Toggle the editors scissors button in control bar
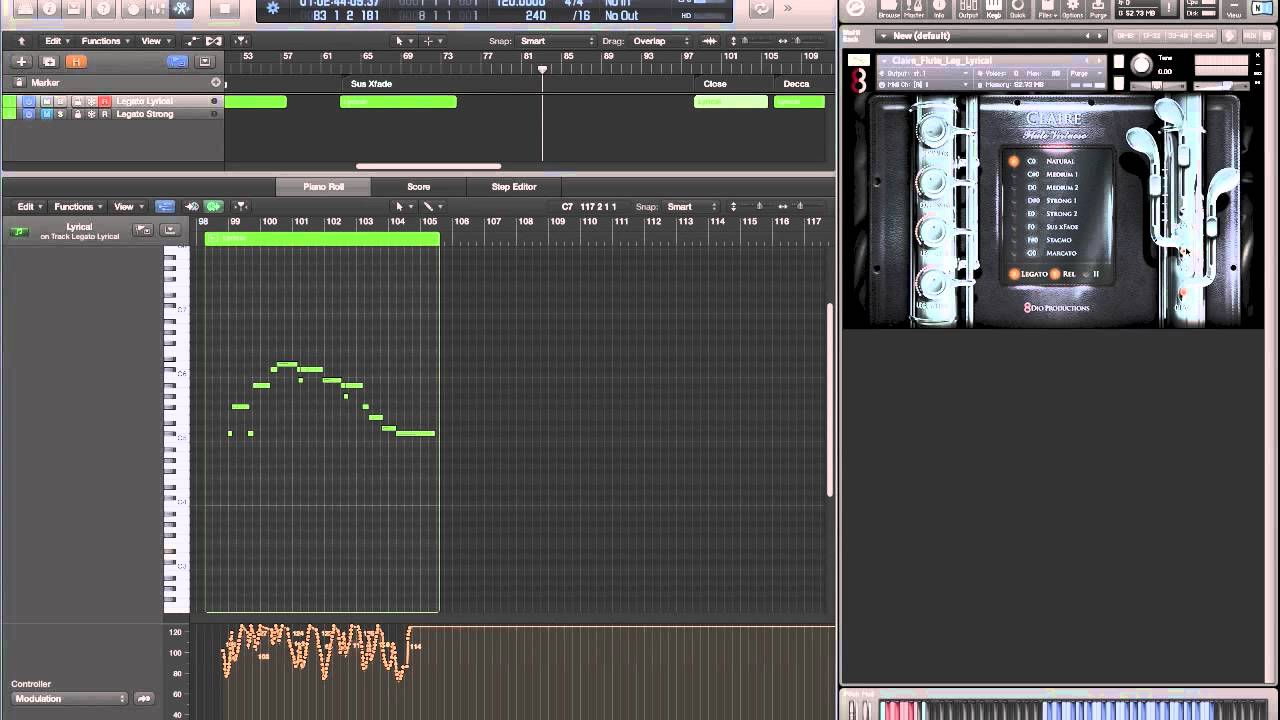 pyautogui.click(x=182, y=8)
